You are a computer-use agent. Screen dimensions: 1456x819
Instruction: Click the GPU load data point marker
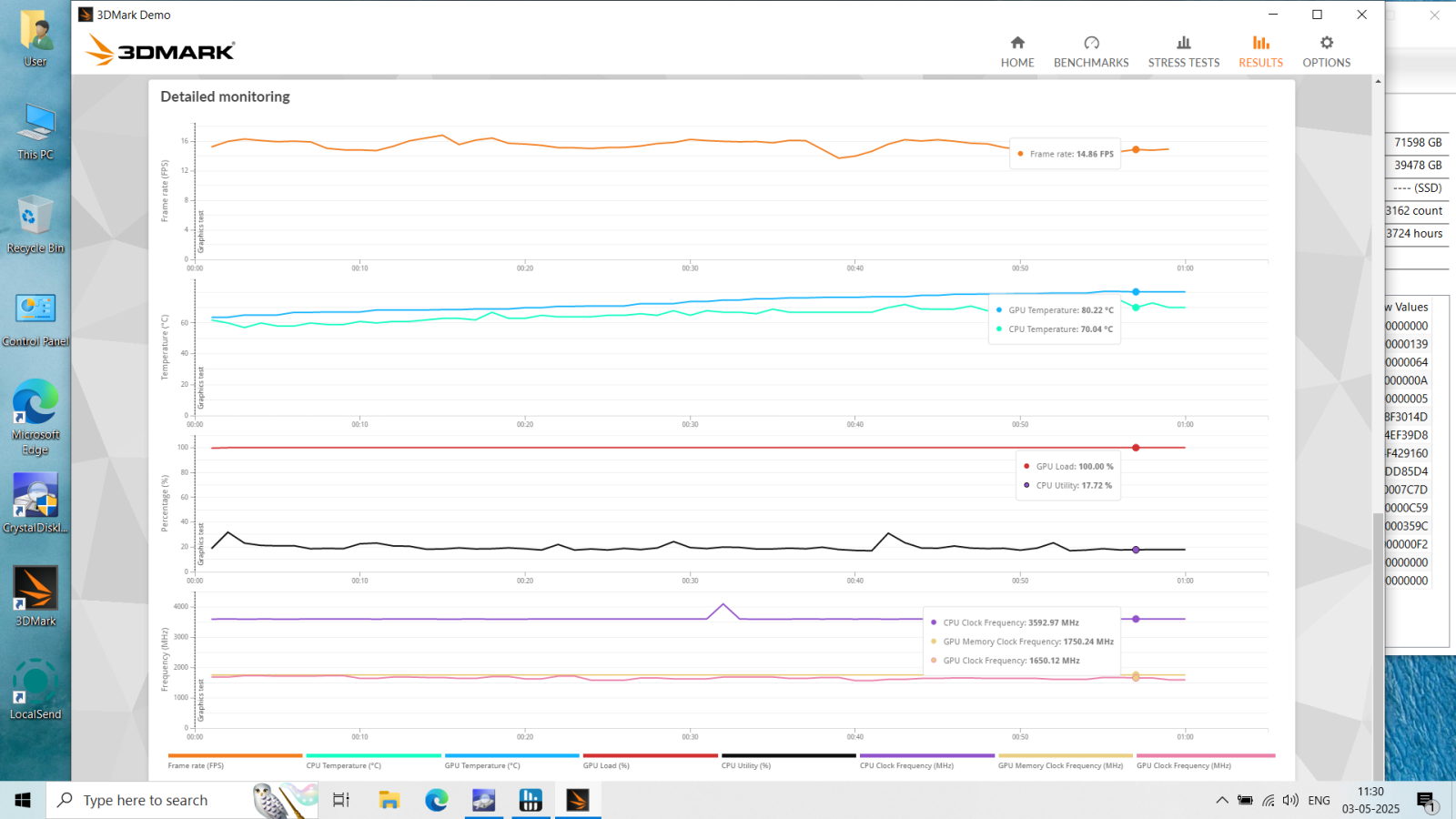tap(1136, 448)
